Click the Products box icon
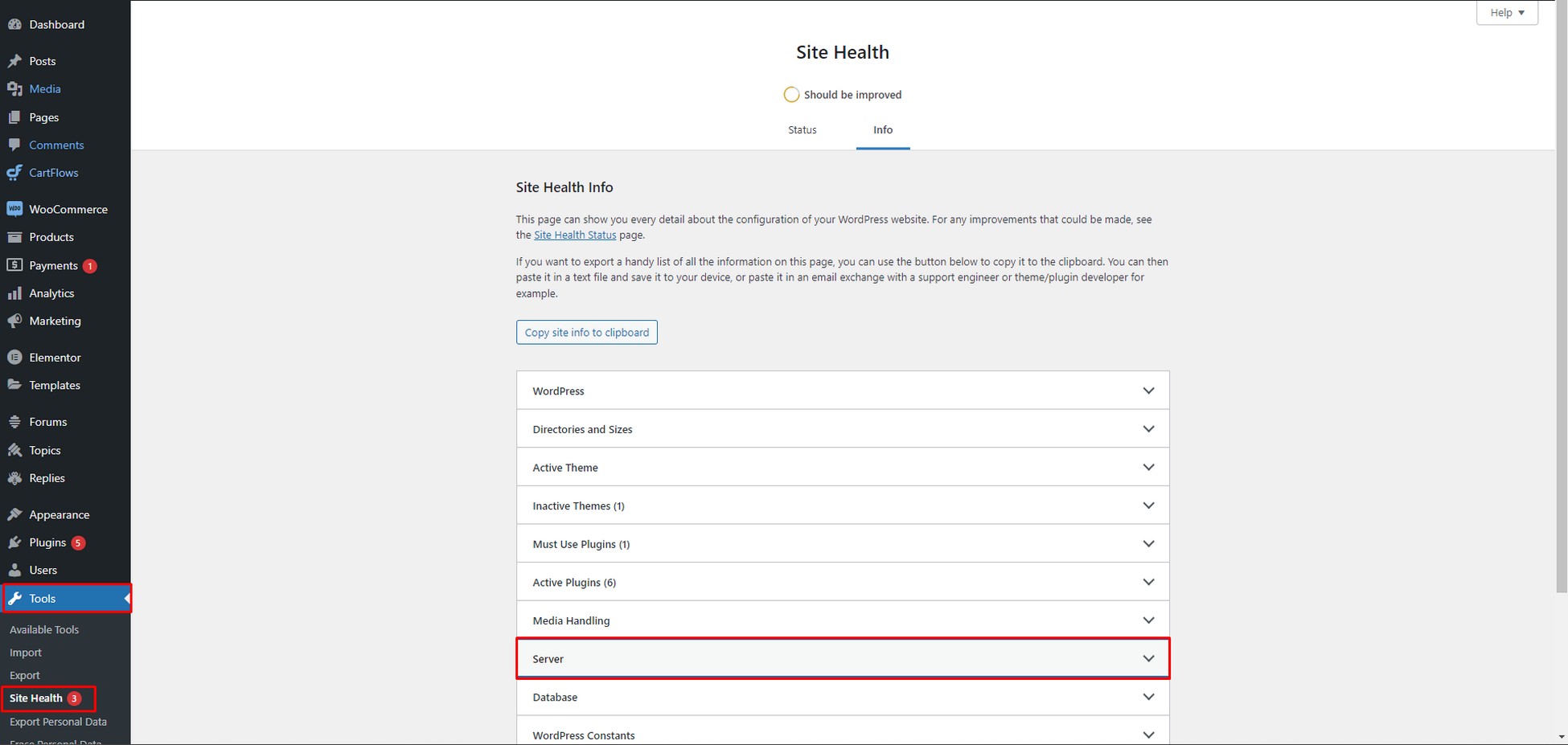The height and width of the screenshot is (745, 1568). pyautogui.click(x=14, y=237)
